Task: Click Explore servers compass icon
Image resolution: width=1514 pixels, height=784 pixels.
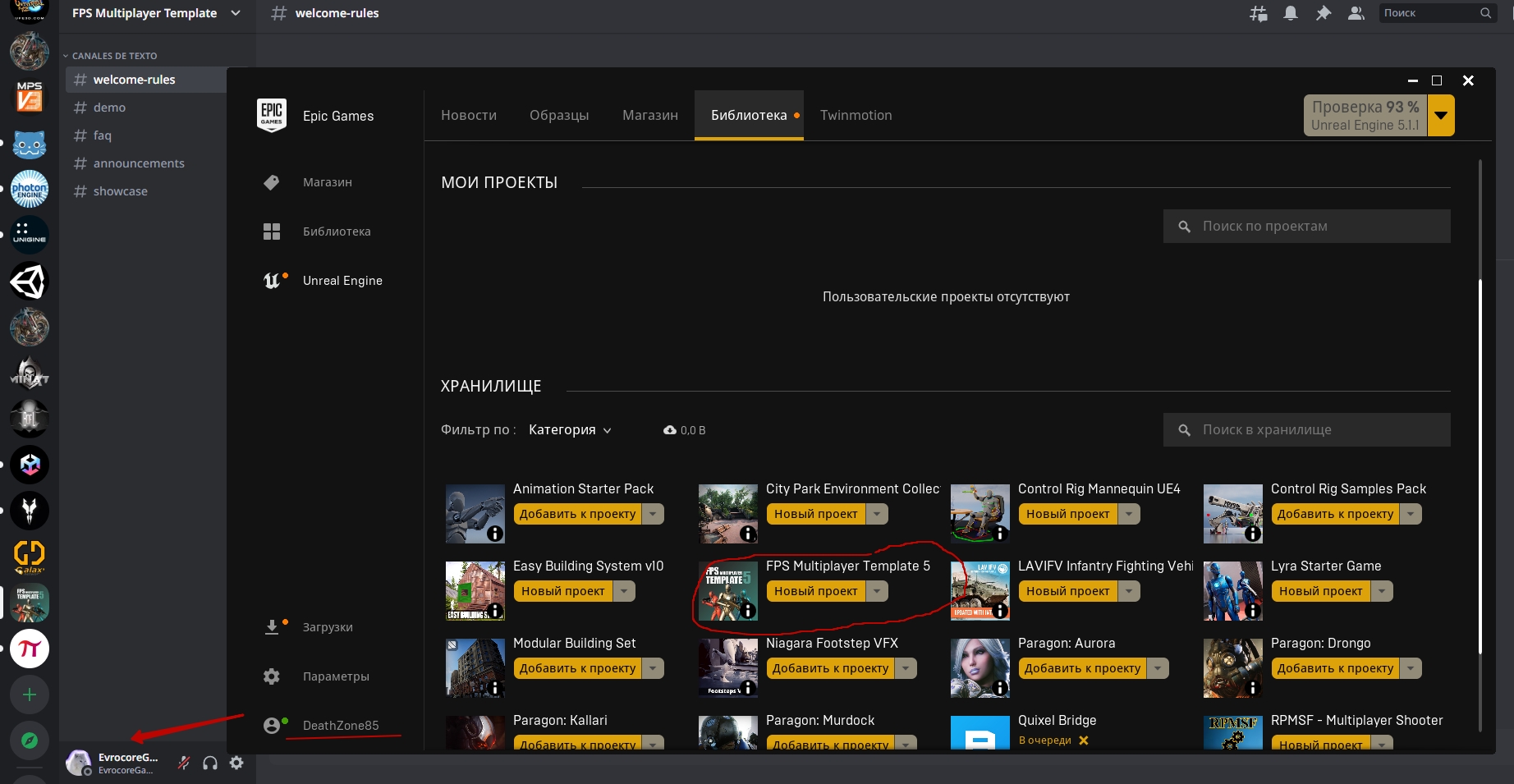Action: pos(30,740)
